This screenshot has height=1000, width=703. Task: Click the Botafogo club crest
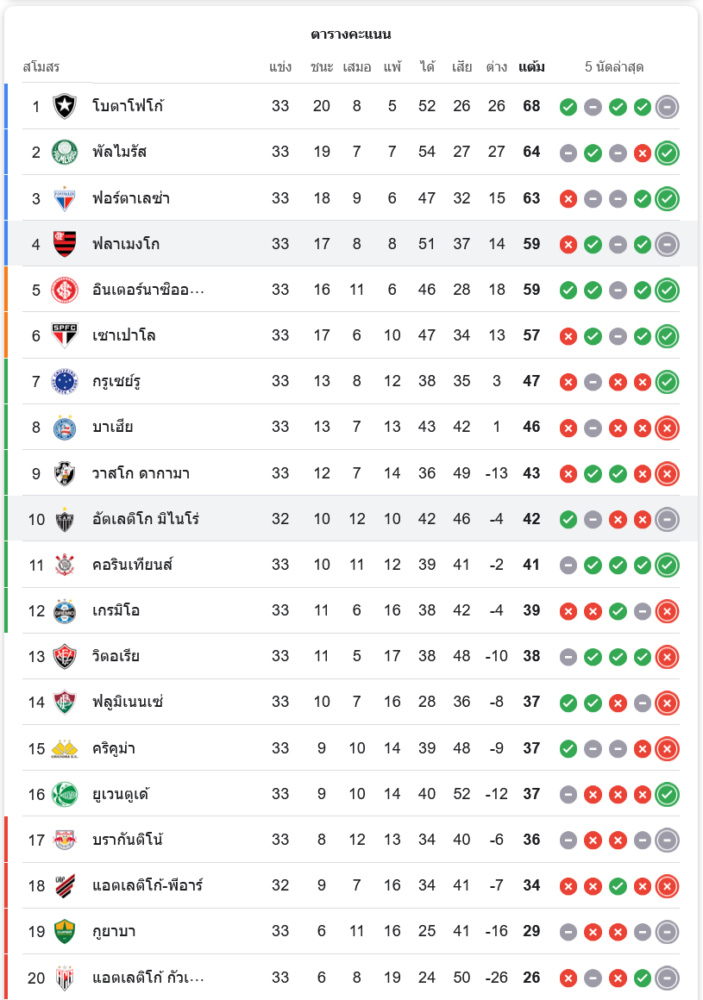coord(65,106)
